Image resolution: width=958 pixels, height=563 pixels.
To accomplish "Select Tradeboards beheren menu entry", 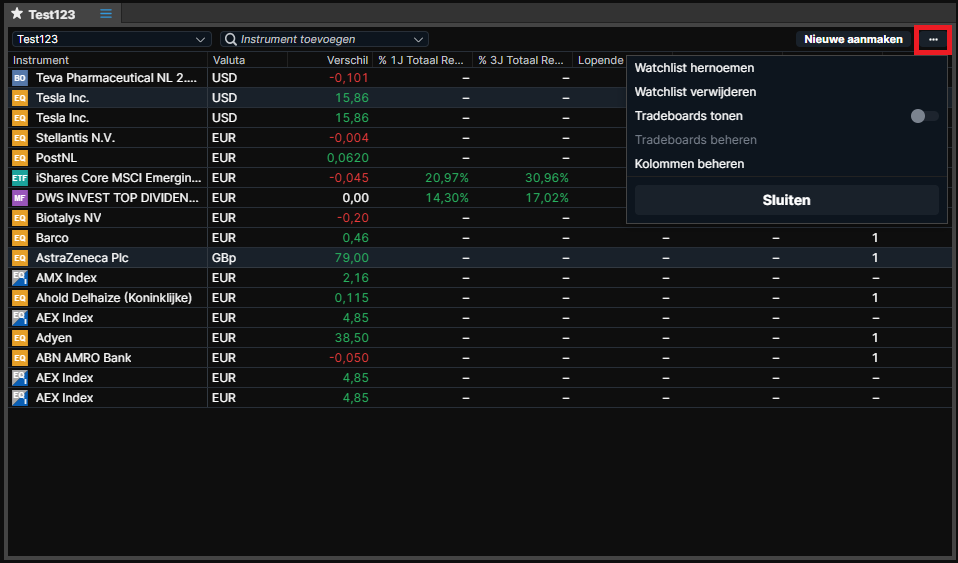I will coord(695,140).
